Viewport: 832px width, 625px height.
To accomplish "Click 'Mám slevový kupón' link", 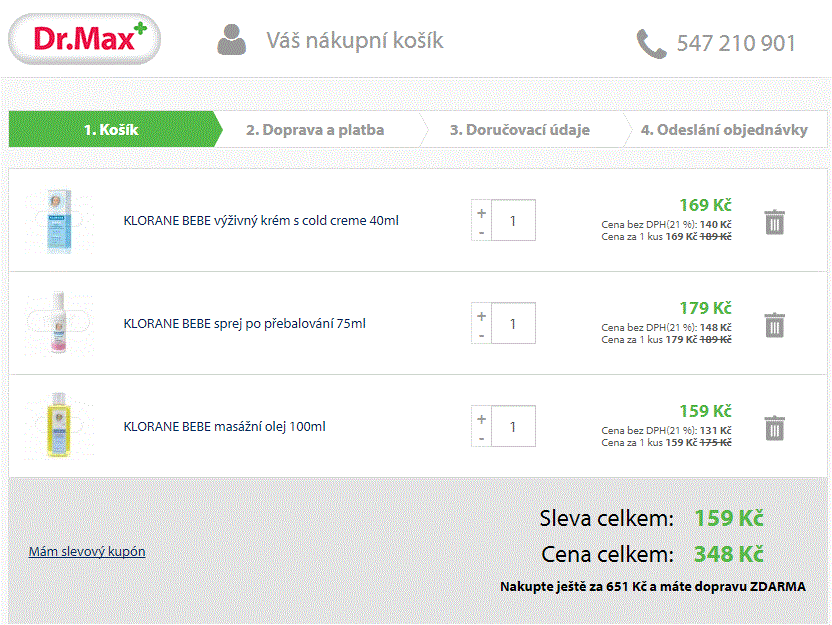I will click(x=87, y=551).
